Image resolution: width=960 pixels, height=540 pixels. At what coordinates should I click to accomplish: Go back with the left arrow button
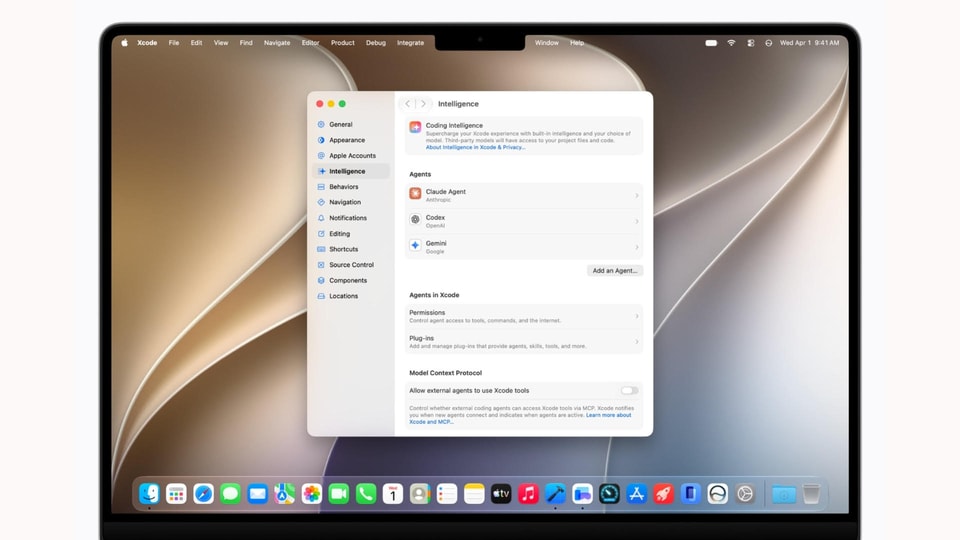(408, 104)
